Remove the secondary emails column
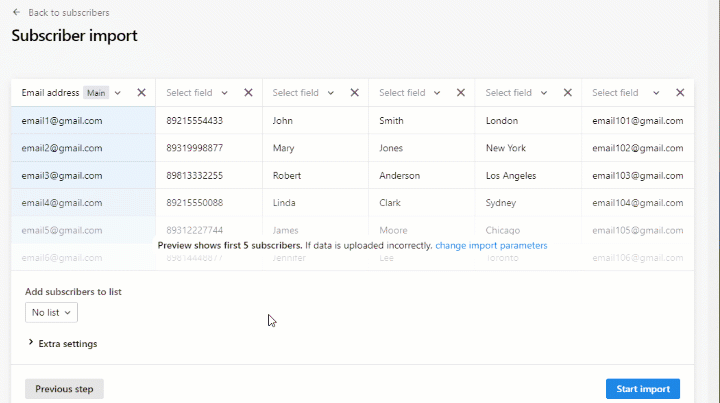Image resolution: width=720 pixels, height=403 pixels. click(680, 93)
